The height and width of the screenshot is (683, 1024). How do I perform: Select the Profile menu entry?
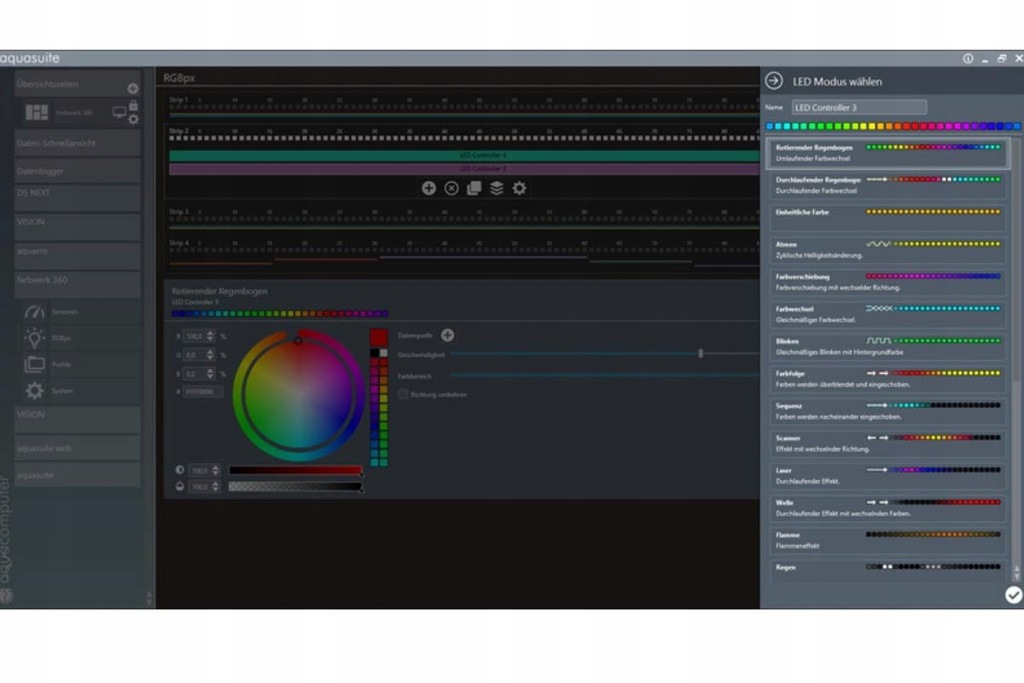[61, 364]
